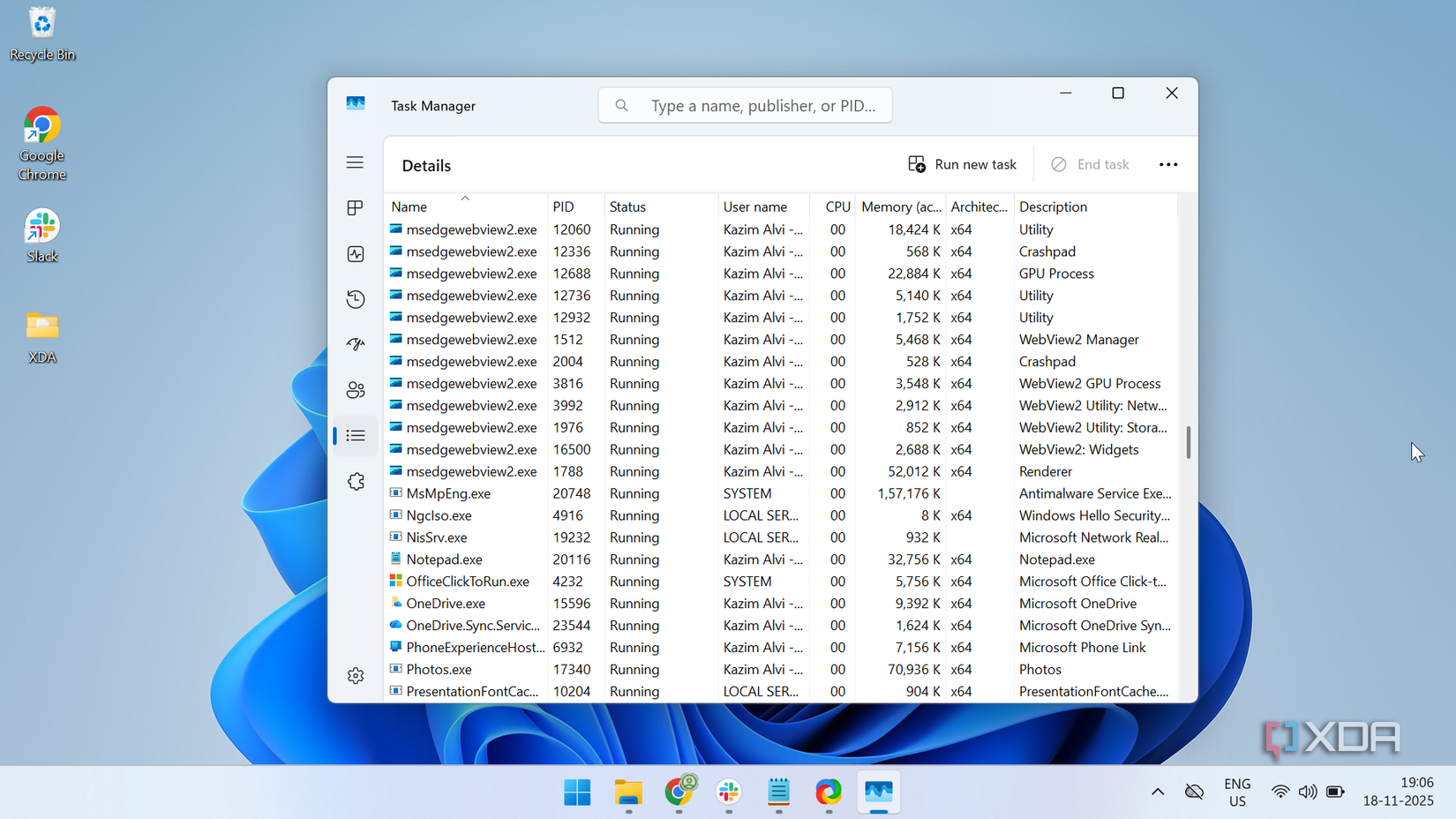Screen dimensions: 1456x819
Task: Sort by the CPU column header
Action: coord(833,207)
